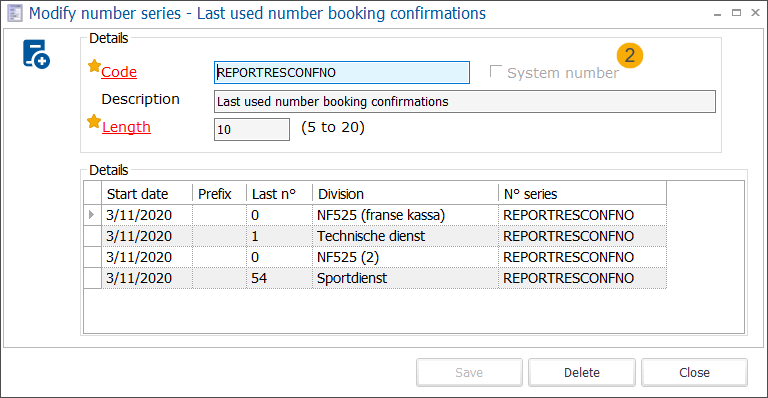Viewport: 768px width, 398px height.
Task: Click N° series cell of Sportdienst row
Action: coord(582,278)
